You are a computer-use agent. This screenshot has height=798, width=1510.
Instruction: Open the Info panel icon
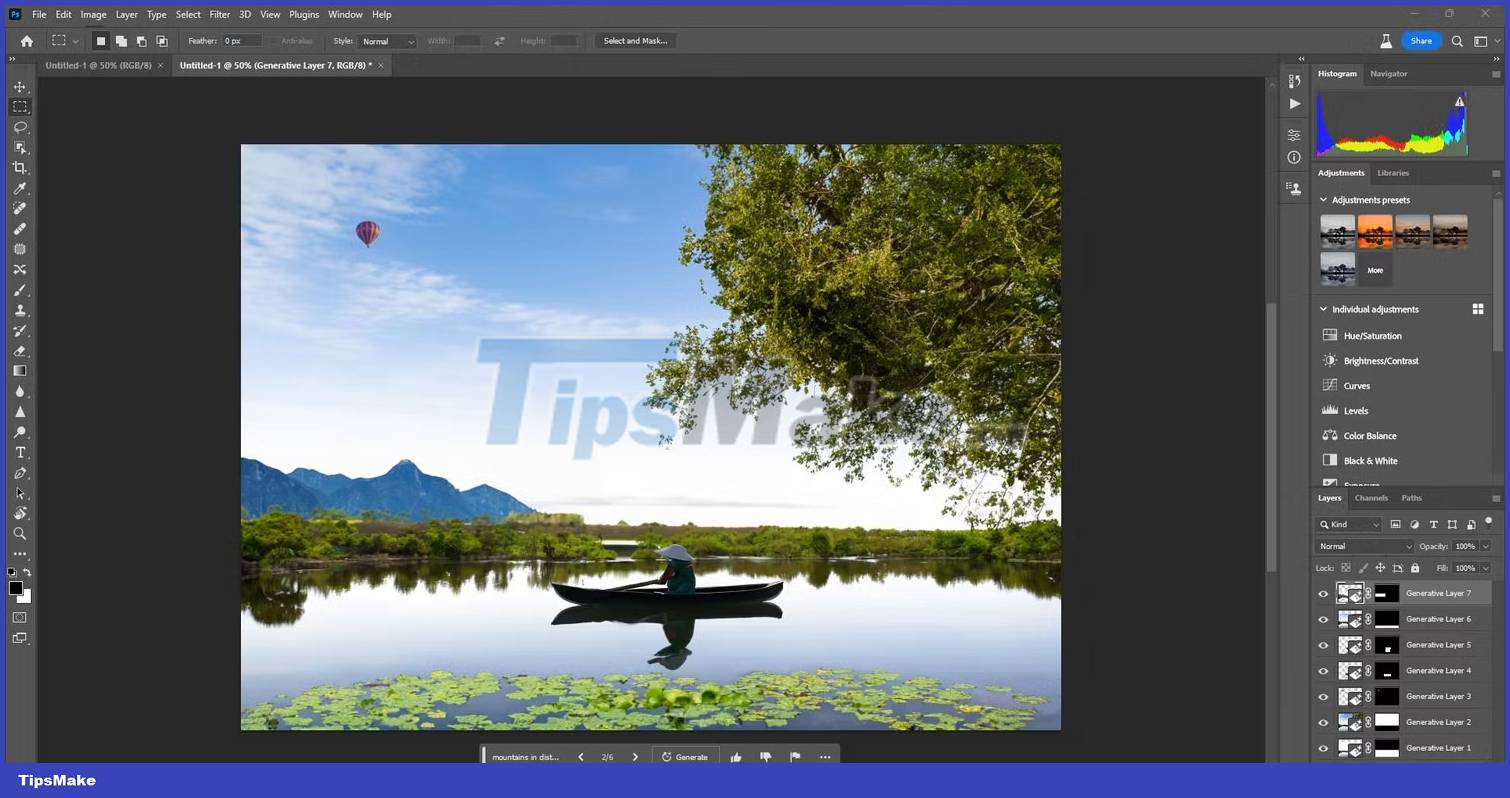coord(1293,157)
